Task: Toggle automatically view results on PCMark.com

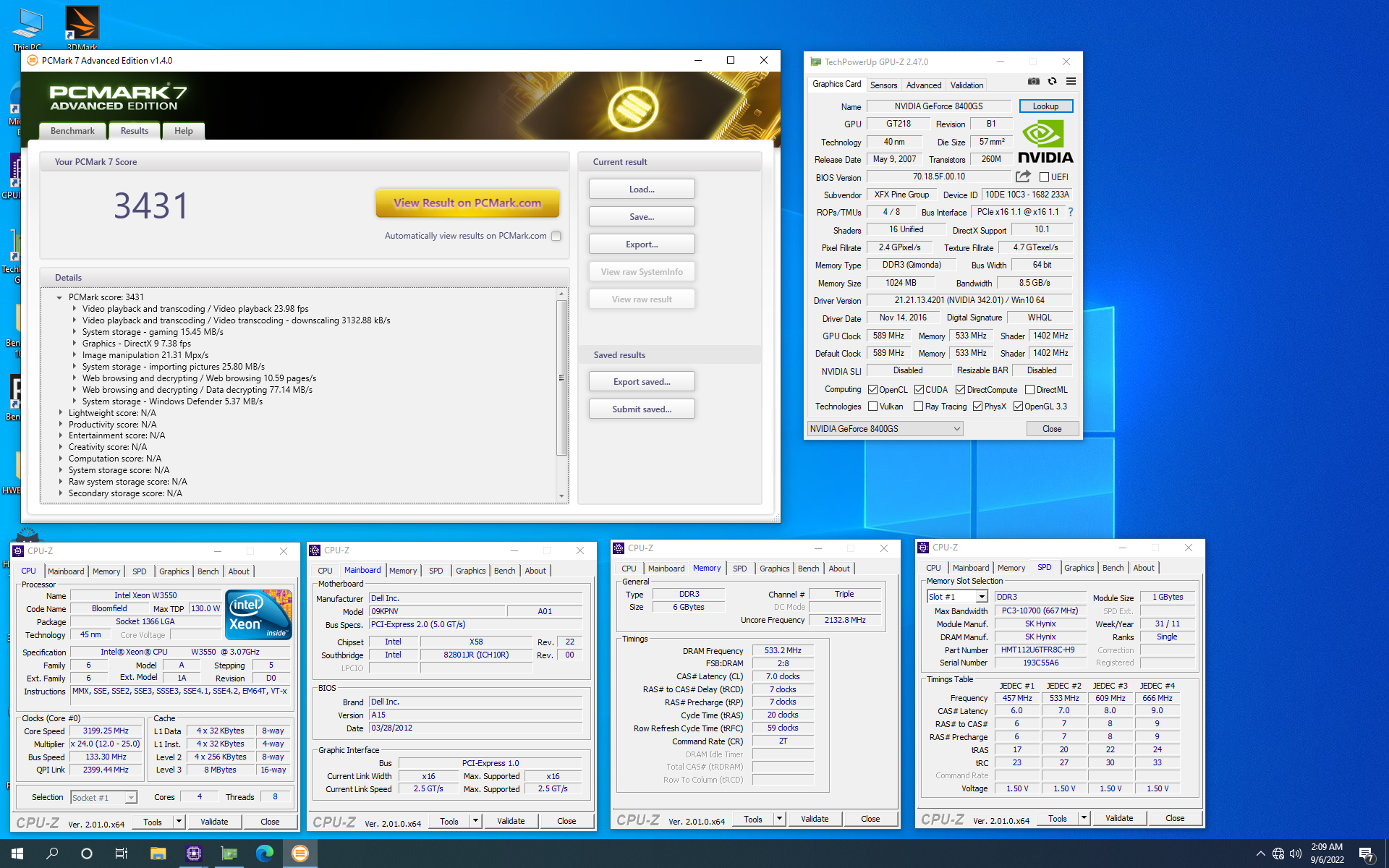Action: (556, 236)
